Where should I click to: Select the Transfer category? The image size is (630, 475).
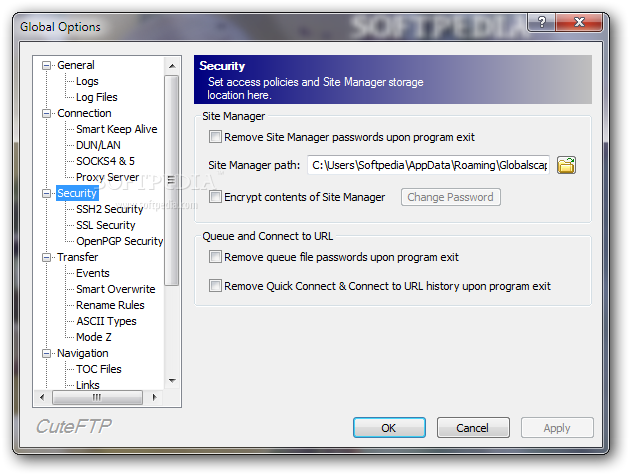tap(77, 257)
